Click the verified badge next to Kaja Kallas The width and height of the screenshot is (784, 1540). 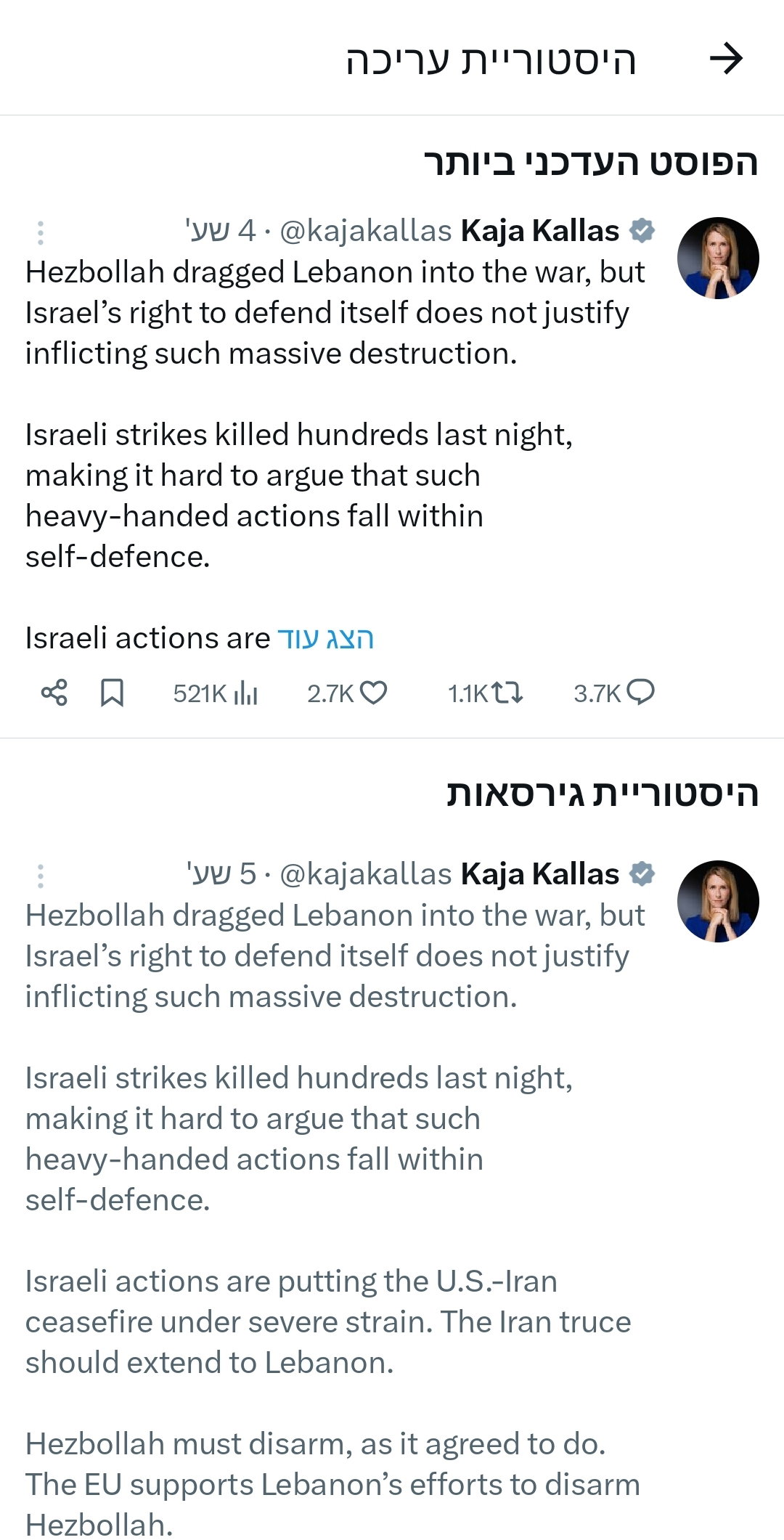[x=644, y=231]
